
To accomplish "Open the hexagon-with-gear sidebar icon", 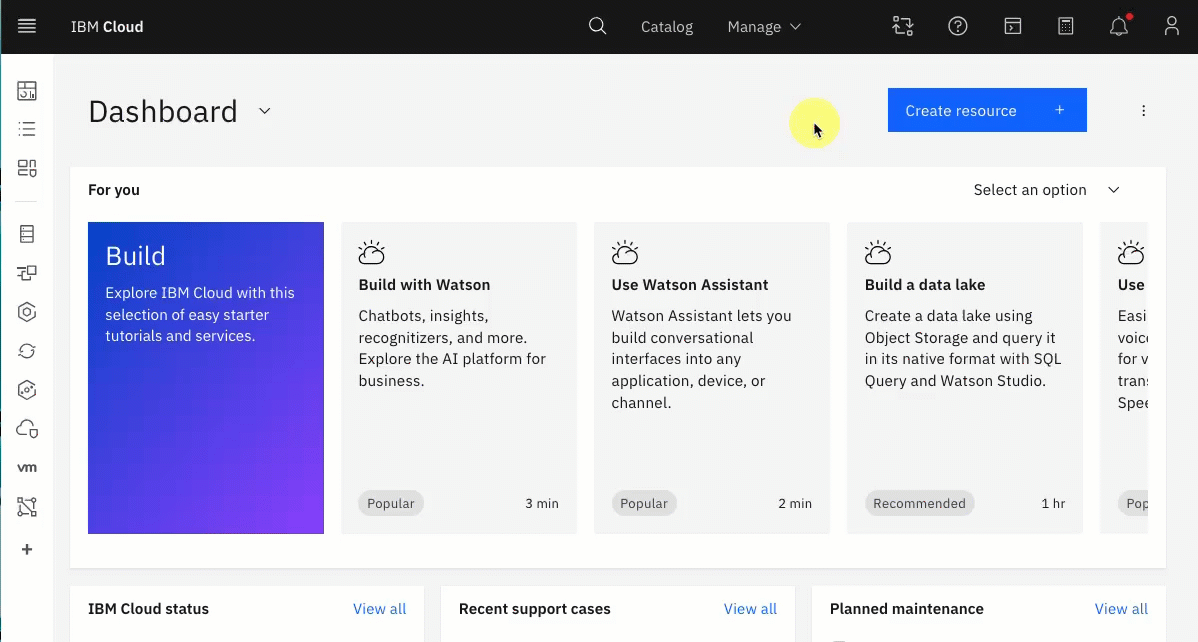I will click(27, 390).
